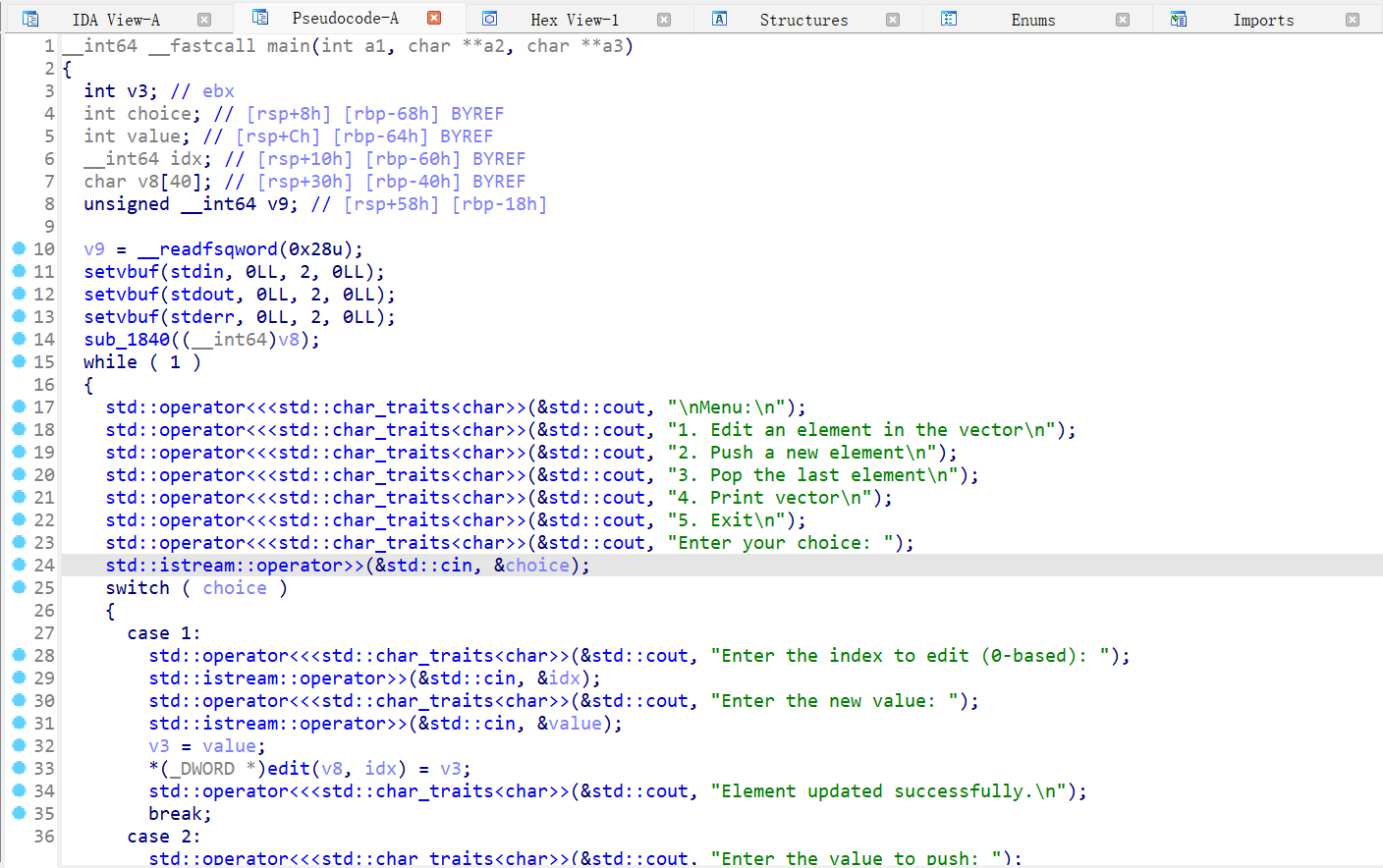Open the Structures tab
The height and width of the screenshot is (868, 1383).
pyautogui.click(x=803, y=20)
